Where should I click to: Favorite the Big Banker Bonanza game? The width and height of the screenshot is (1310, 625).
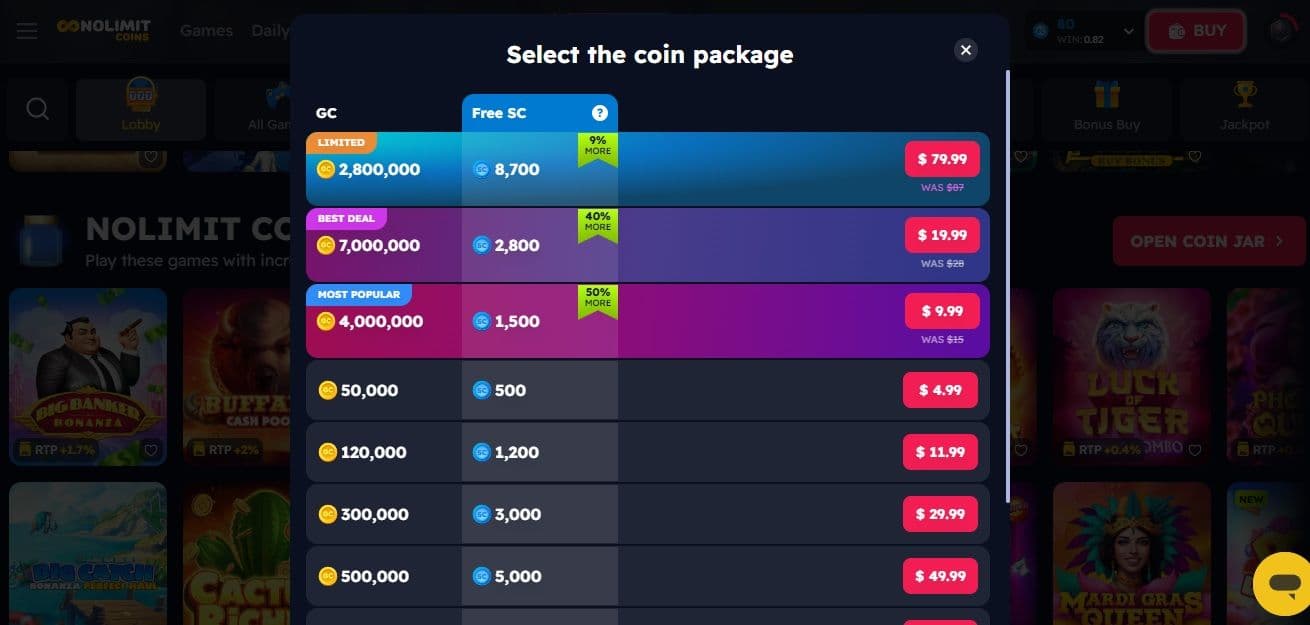[150, 450]
